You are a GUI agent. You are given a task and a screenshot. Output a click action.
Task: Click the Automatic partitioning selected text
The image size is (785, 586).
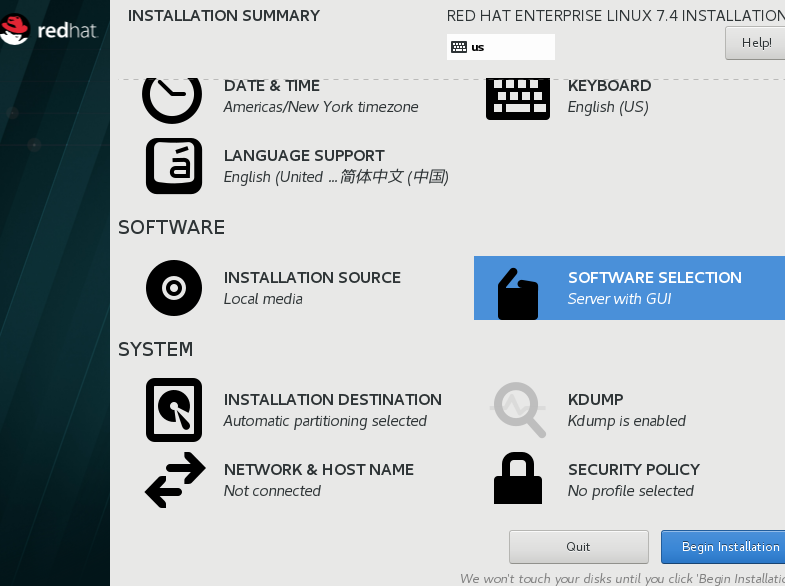pos(325,421)
